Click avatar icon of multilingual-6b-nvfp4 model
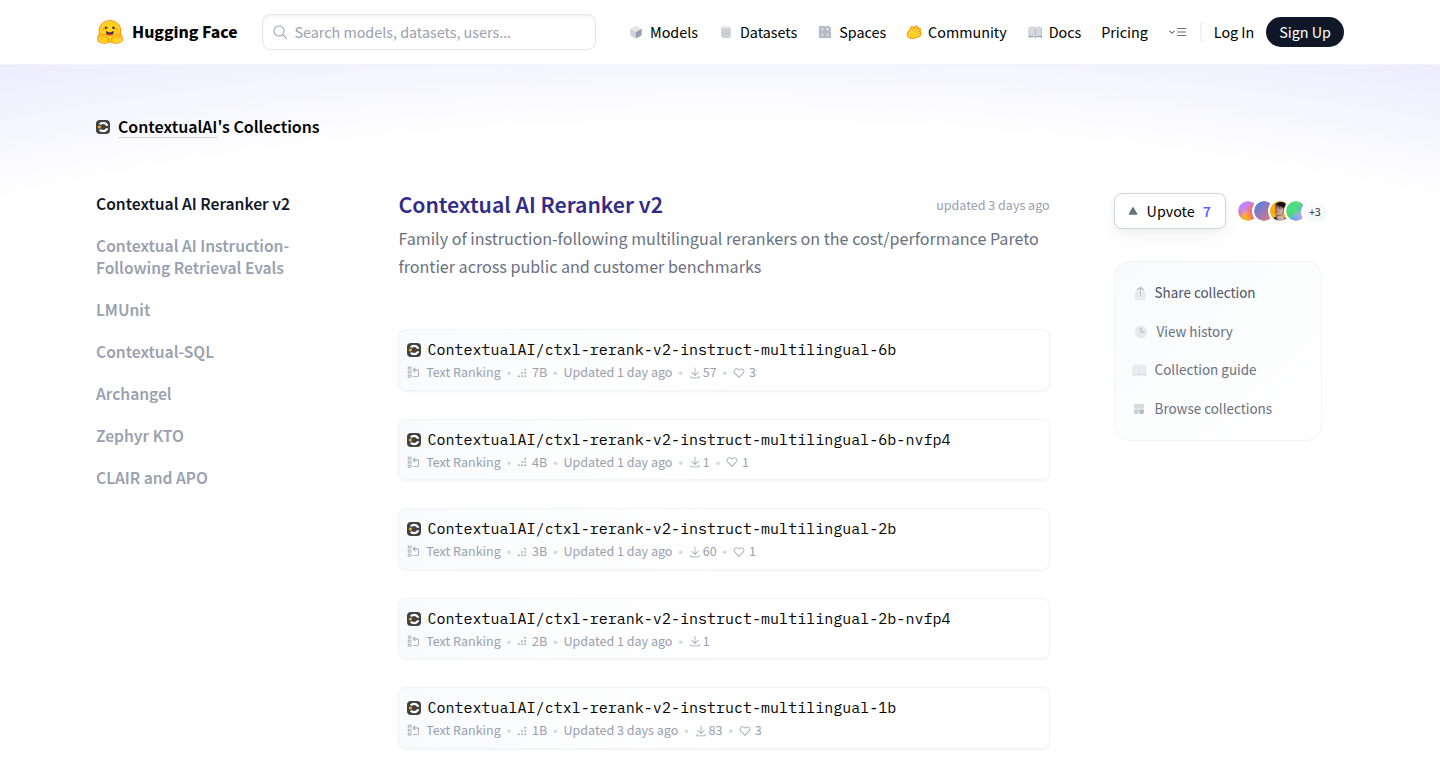 pos(414,440)
